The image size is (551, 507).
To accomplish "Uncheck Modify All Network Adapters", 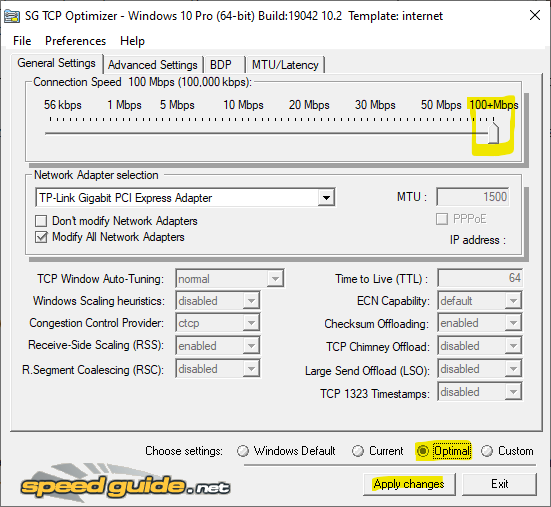I will click(x=41, y=237).
